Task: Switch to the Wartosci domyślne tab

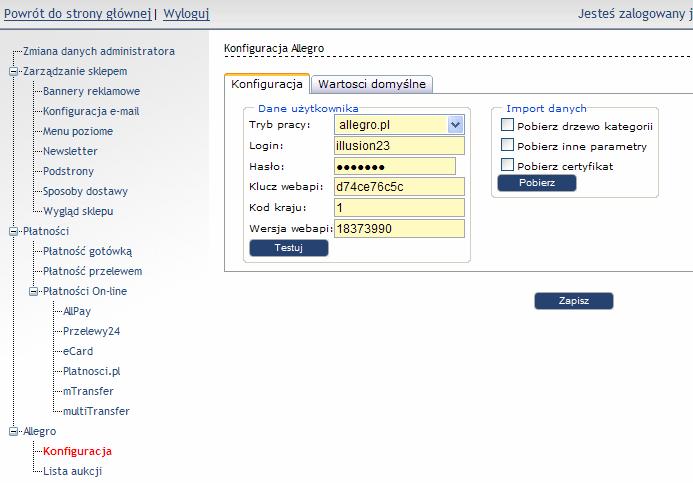Action: click(x=372, y=84)
